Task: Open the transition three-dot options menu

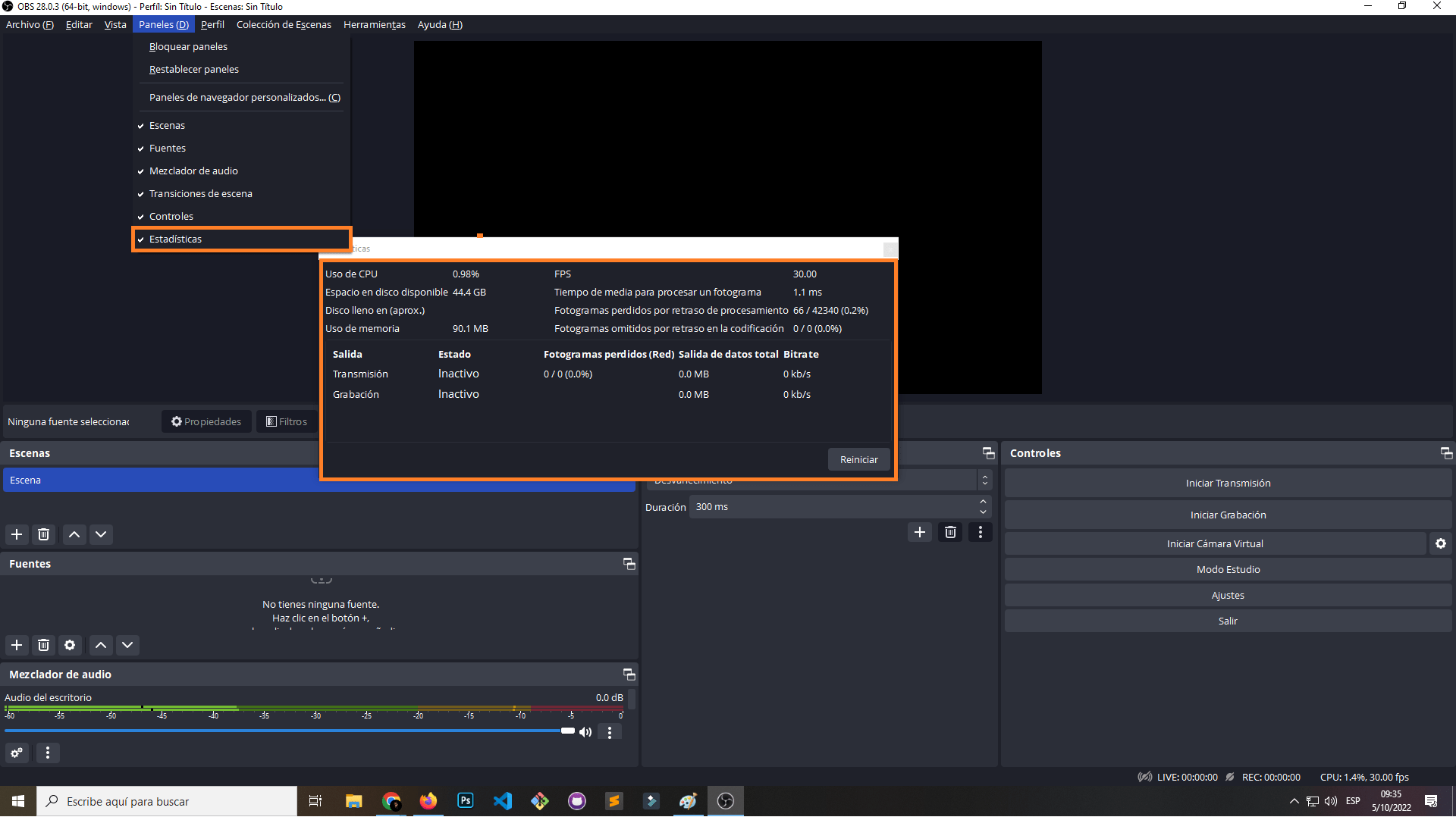Action: [980, 532]
